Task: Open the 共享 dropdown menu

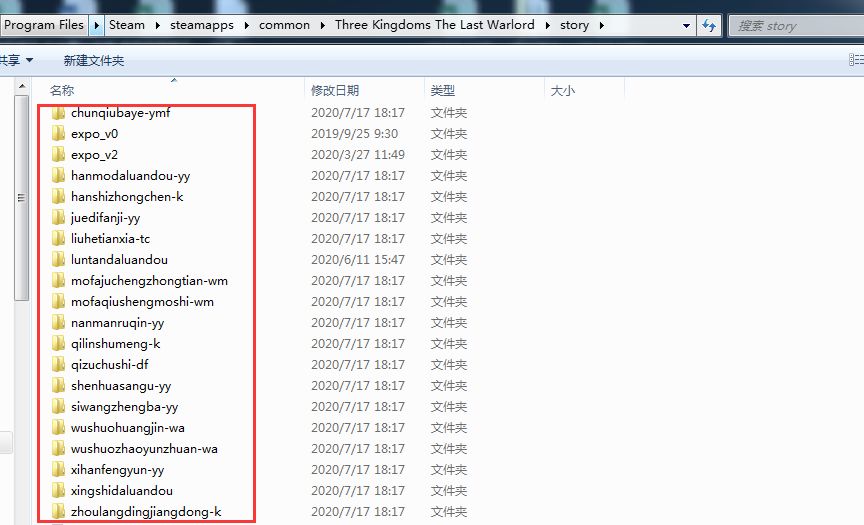Action: (17, 60)
